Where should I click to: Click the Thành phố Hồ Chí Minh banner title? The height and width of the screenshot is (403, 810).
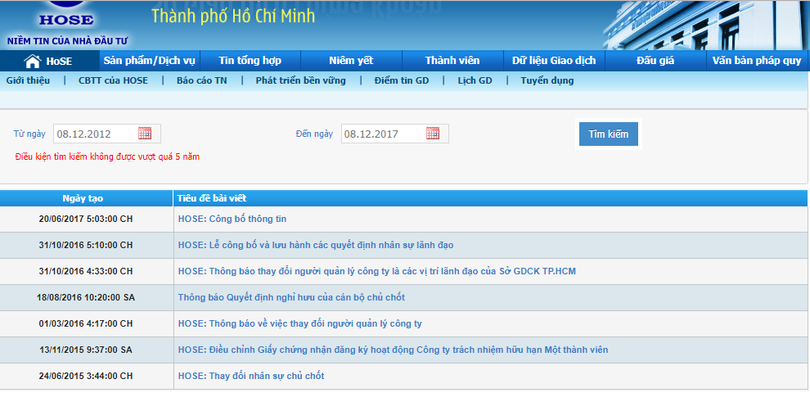click(x=233, y=16)
